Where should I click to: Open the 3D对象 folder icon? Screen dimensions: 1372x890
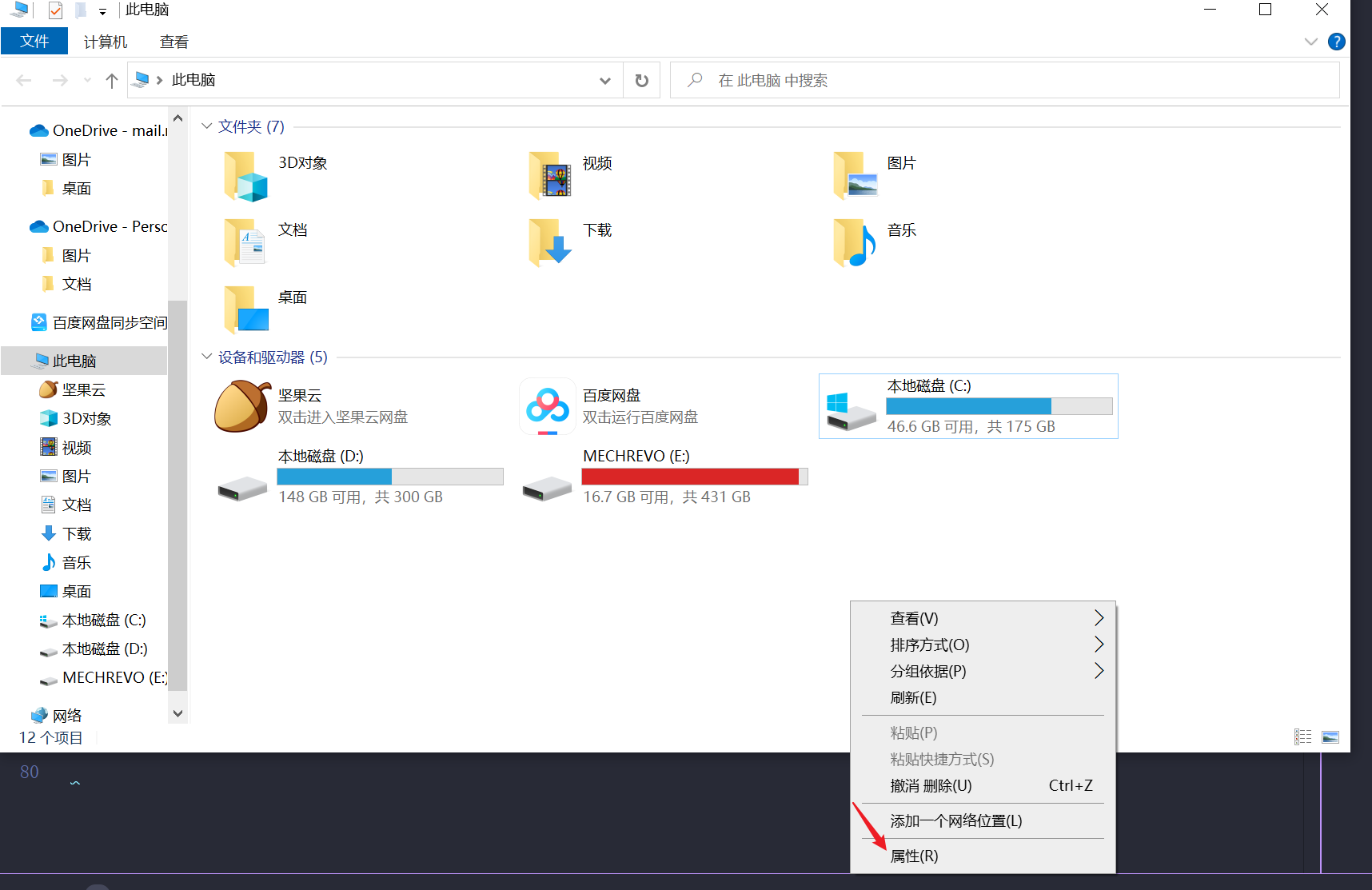click(x=245, y=176)
